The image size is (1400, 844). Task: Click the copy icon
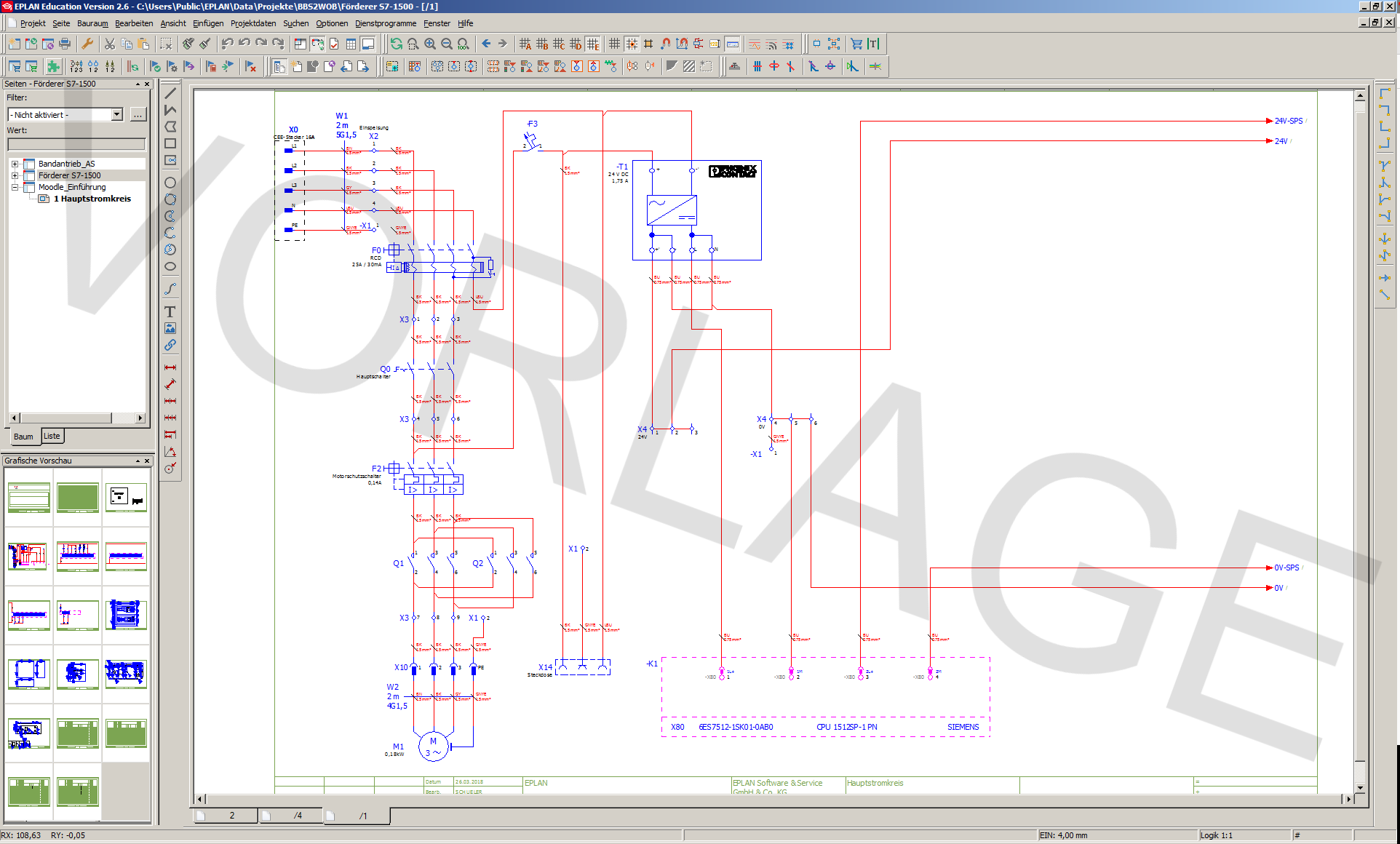(127, 44)
